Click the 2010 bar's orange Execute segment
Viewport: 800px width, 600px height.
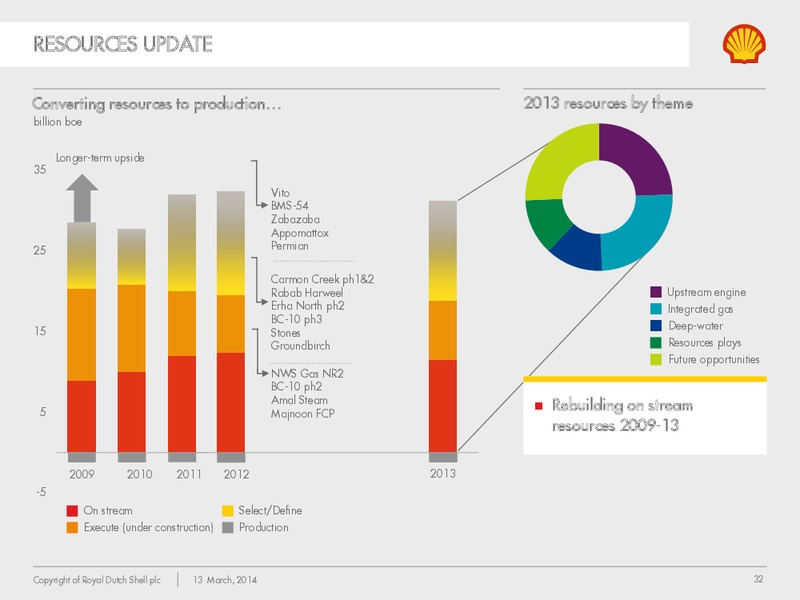pyautogui.click(x=132, y=328)
